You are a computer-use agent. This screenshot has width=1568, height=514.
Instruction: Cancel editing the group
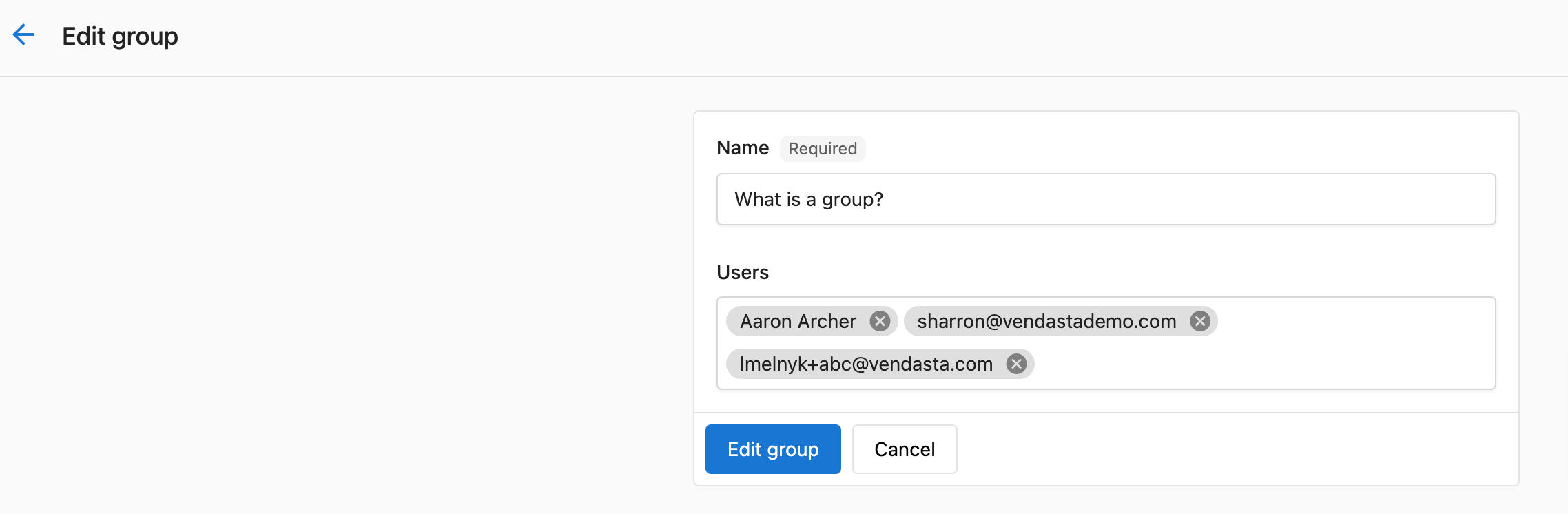tap(905, 449)
